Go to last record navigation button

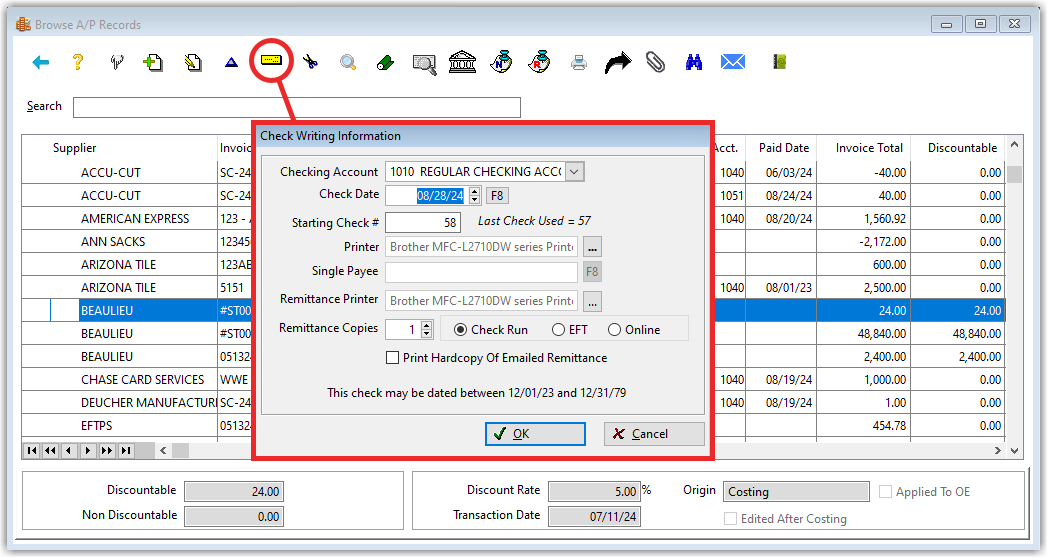[126, 450]
